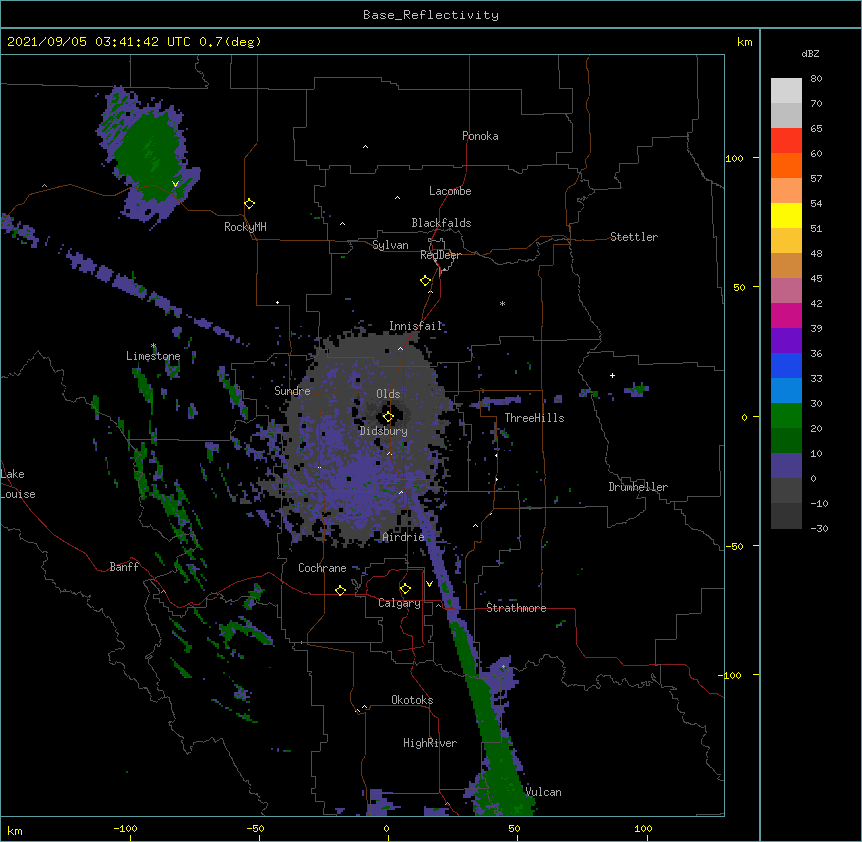This screenshot has height=842, width=862.
Task: Click the km unit label in the bottom-left corner
Action: pos(15,830)
